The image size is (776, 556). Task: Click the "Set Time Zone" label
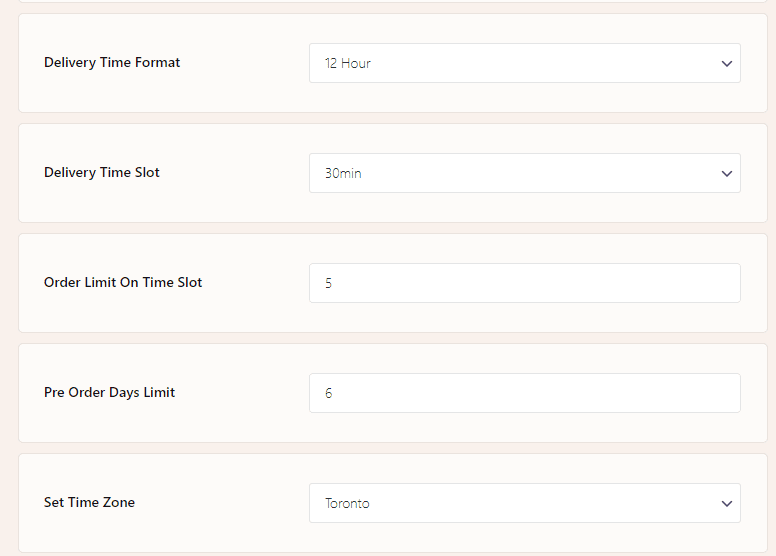pyautogui.click(x=89, y=502)
